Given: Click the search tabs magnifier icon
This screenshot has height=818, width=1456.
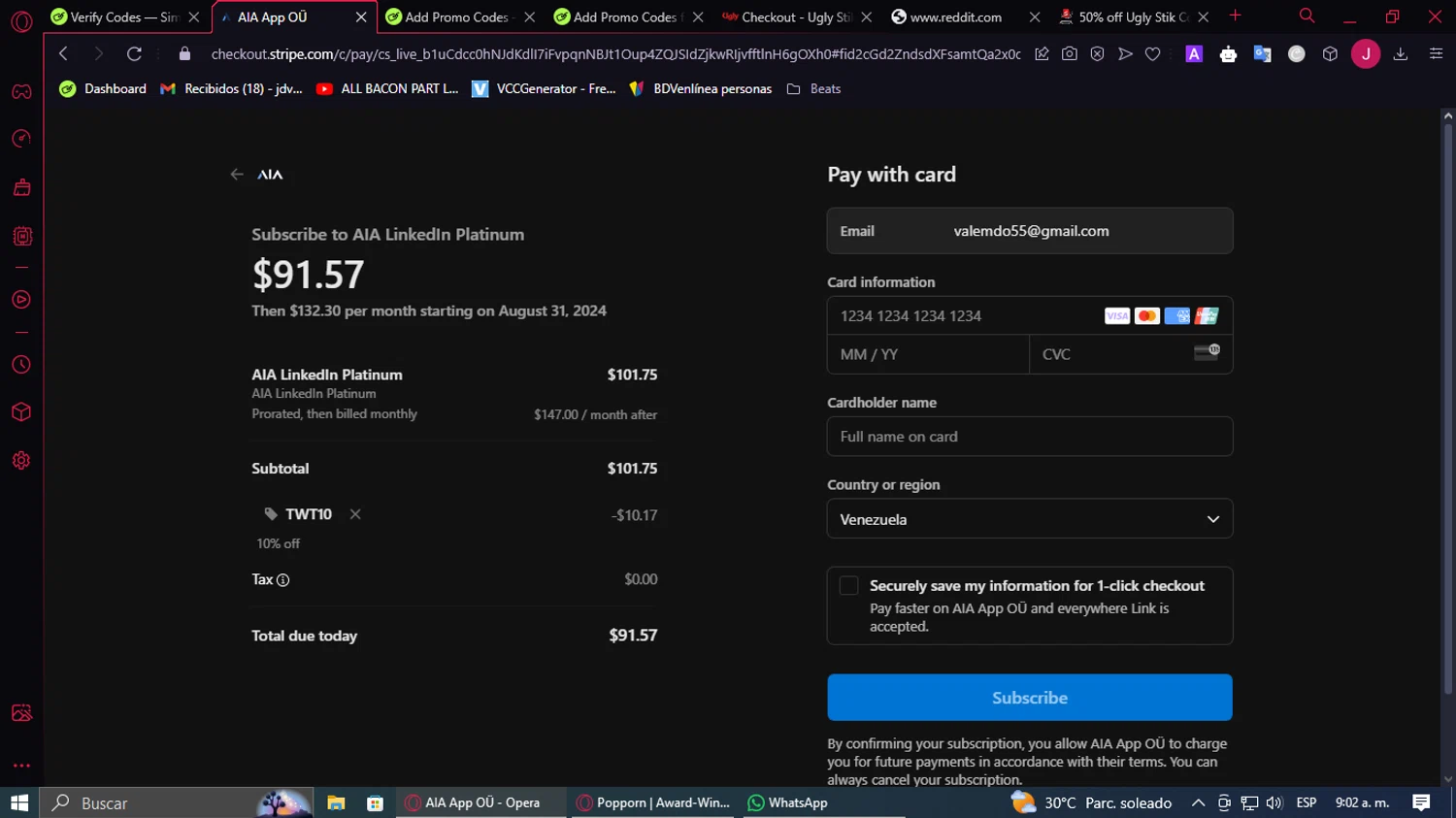Looking at the screenshot, I should tap(1307, 16).
